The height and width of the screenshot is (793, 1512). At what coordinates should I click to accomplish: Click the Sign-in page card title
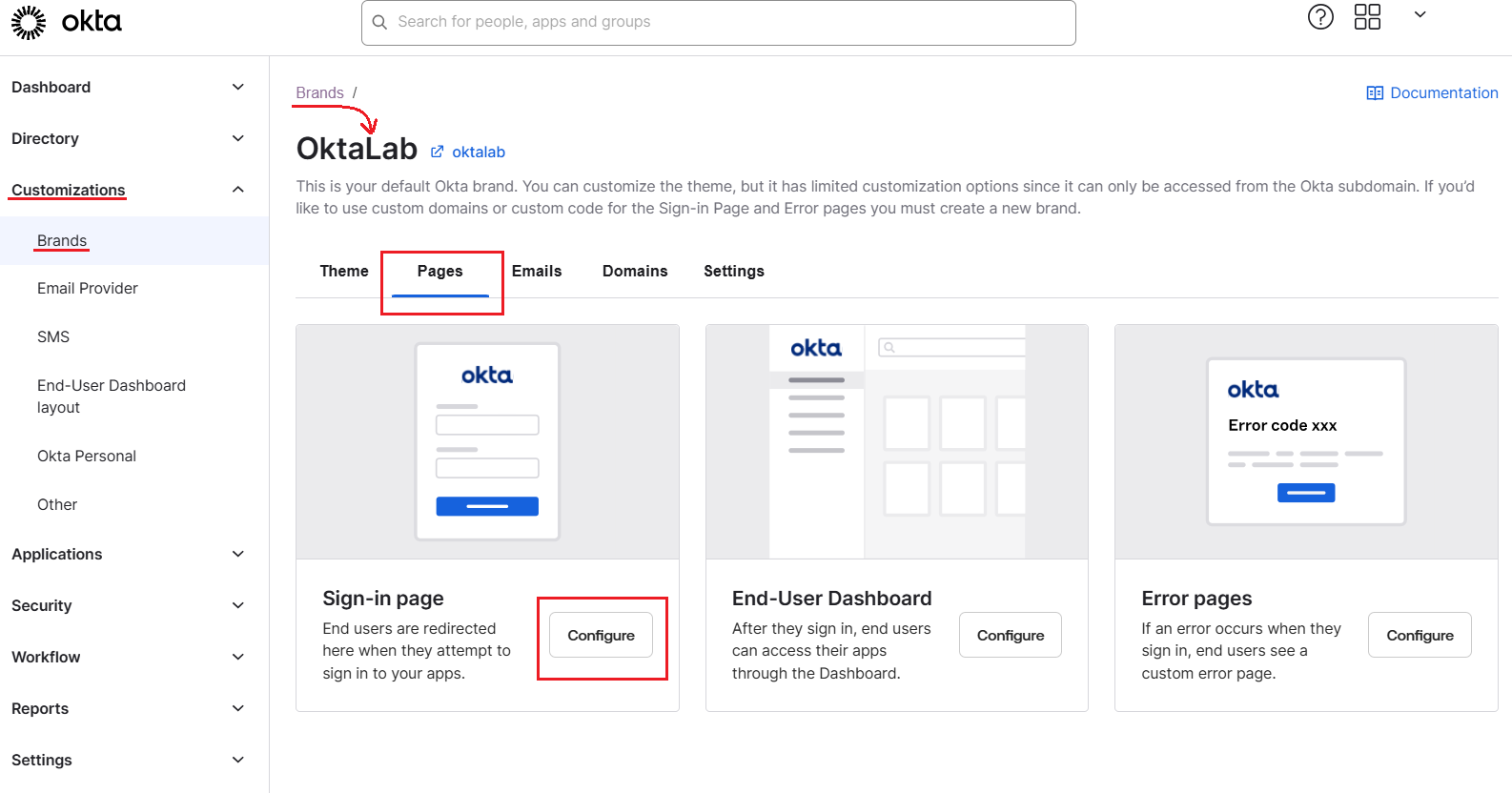(x=383, y=599)
